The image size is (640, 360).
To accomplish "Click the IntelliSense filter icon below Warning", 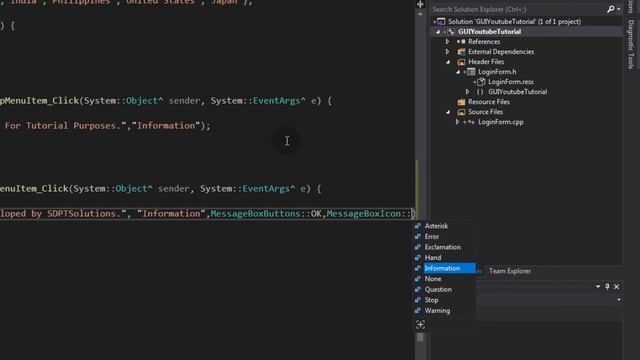I will [x=420, y=325].
